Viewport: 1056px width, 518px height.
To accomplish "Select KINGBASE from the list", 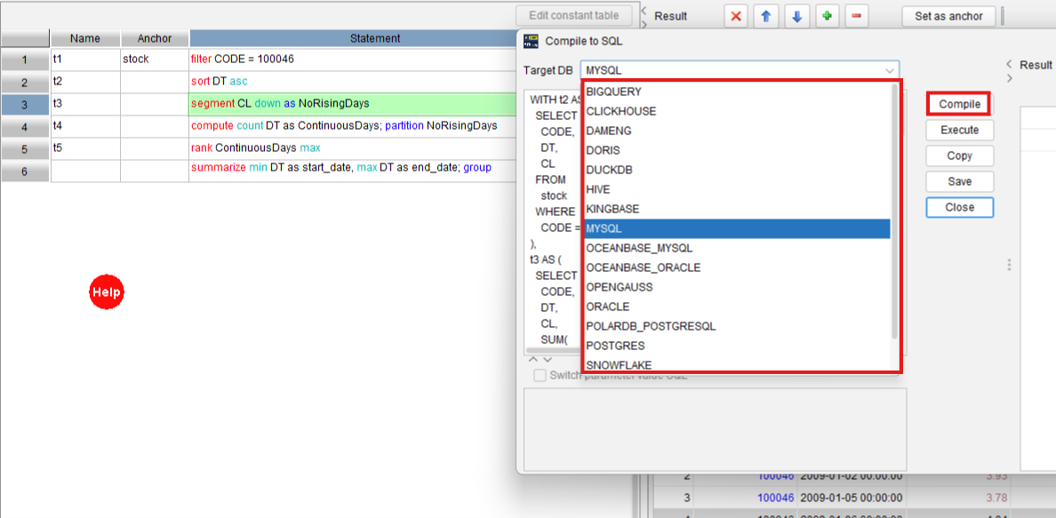I will pyautogui.click(x=737, y=209).
